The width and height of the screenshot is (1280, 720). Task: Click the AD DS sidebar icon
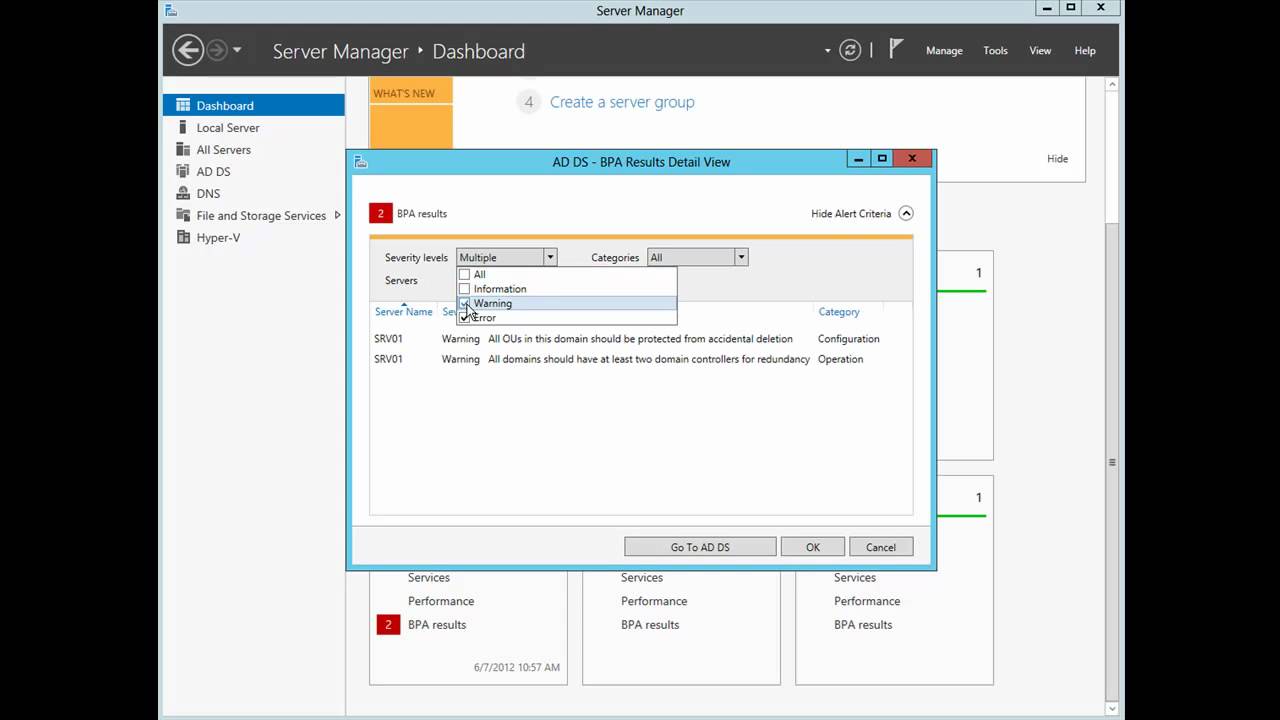coord(183,171)
